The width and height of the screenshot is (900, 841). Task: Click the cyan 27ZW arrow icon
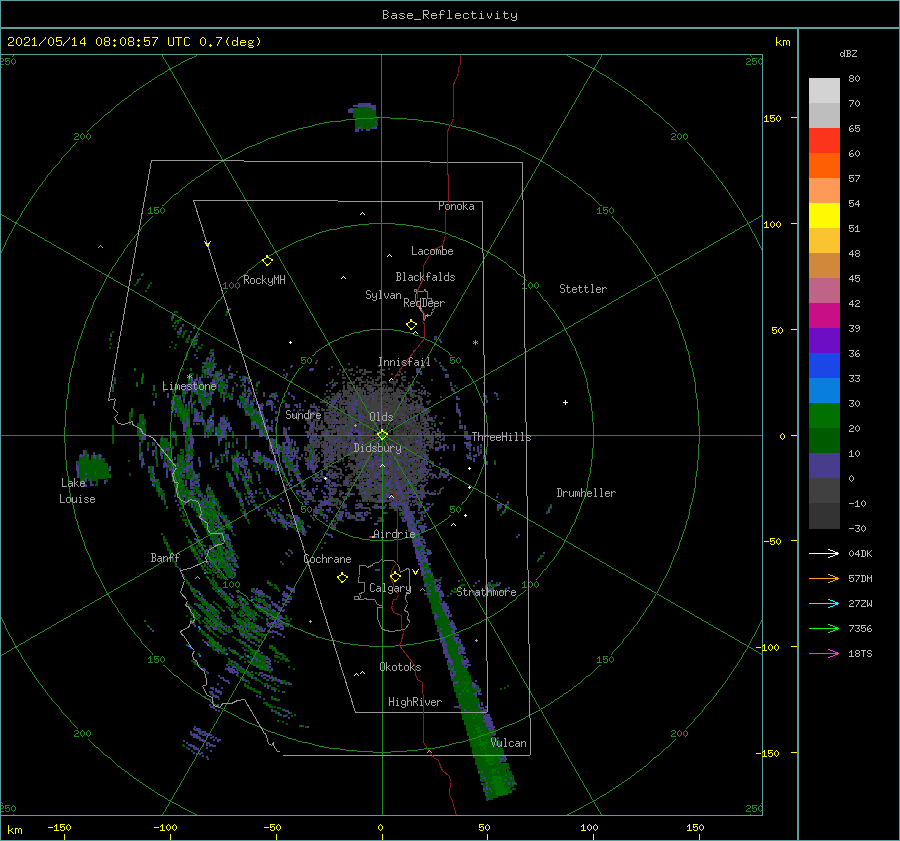(x=824, y=603)
